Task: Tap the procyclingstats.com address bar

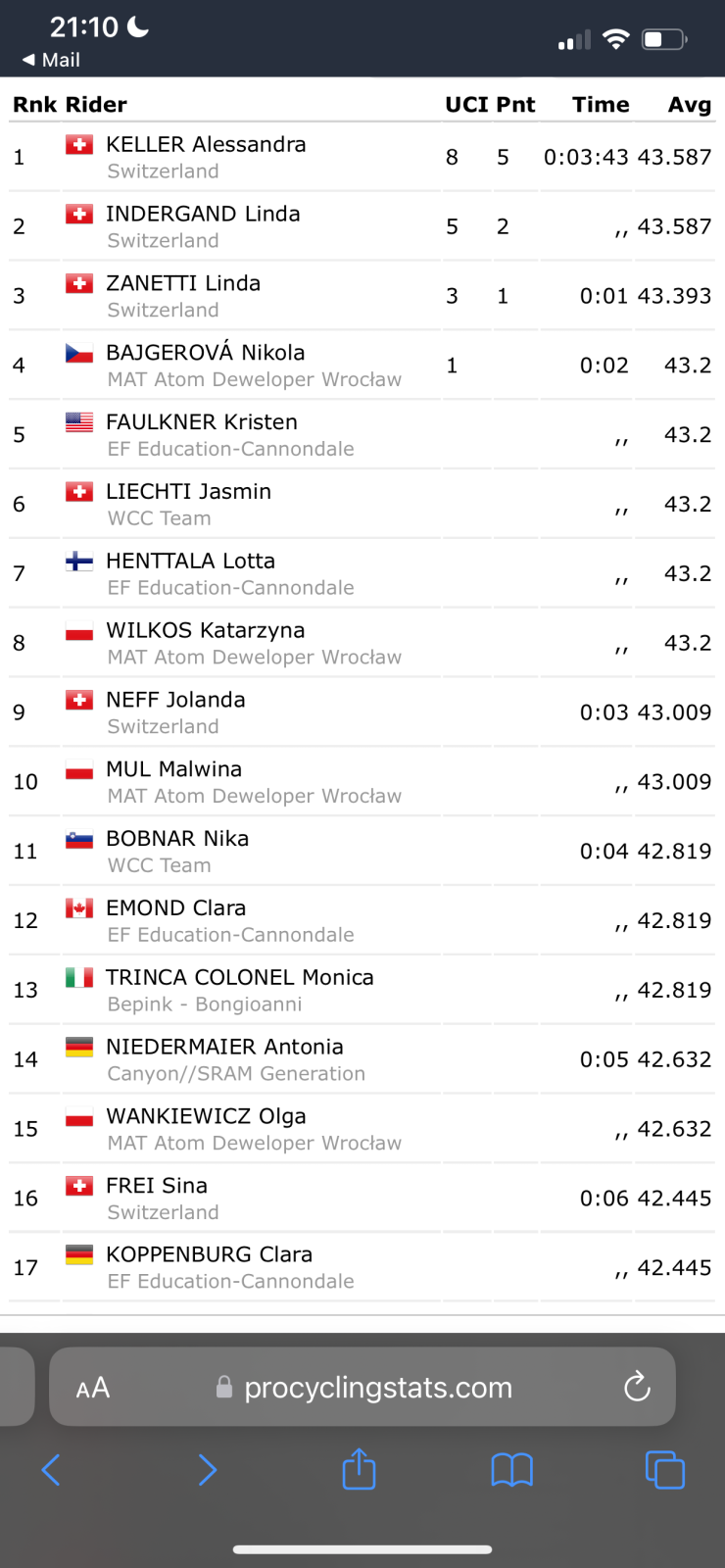Action: pyautogui.click(x=377, y=1388)
